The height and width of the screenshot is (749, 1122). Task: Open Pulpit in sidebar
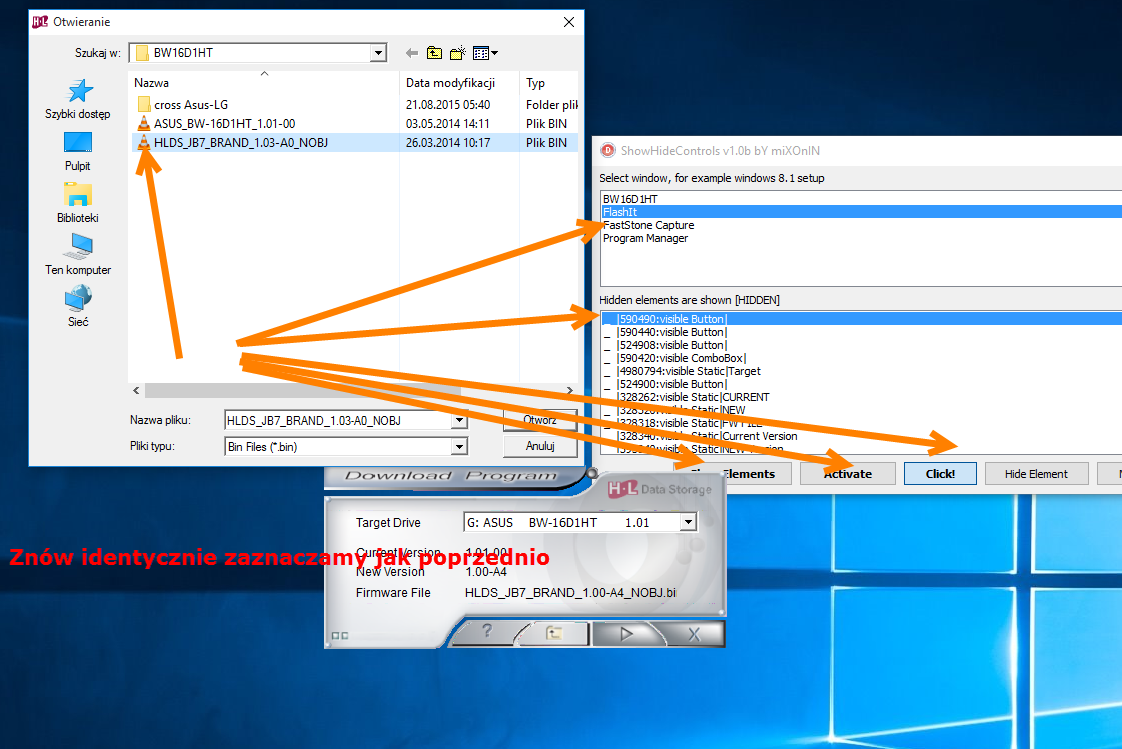(x=78, y=151)
